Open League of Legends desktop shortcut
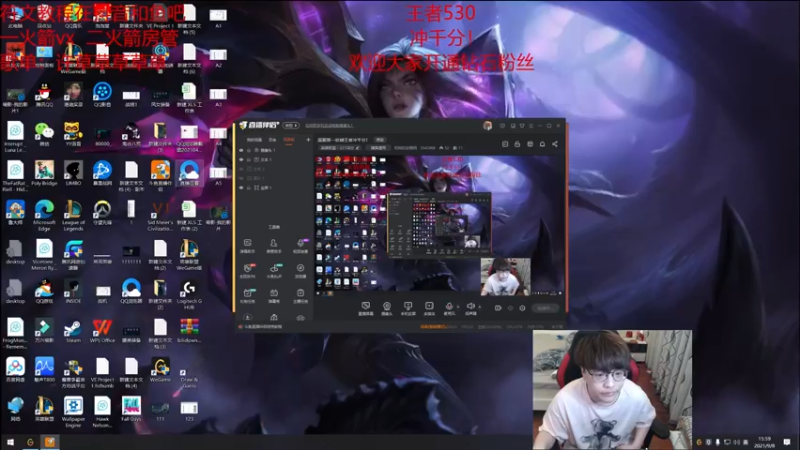This screenshot has height=450, width=800. [x=73, y=215]
